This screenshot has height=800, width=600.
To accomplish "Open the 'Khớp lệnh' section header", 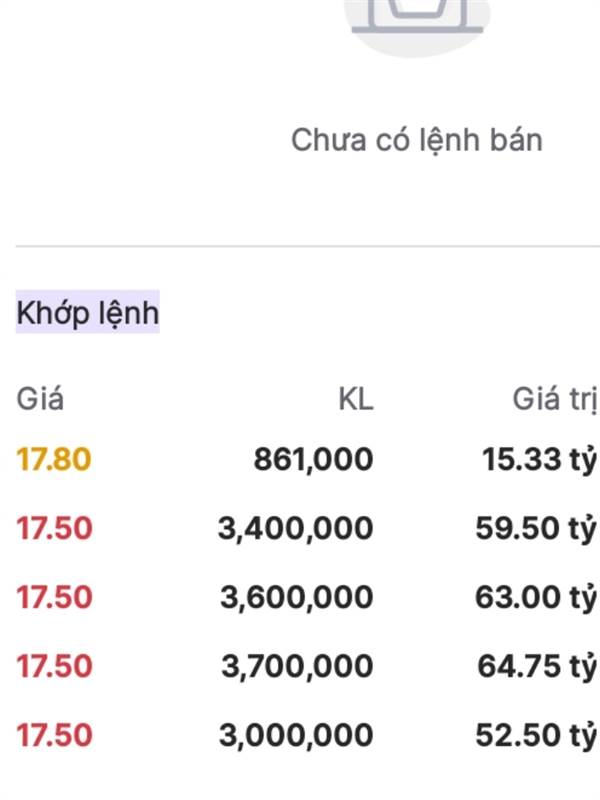I will point(88,312).
